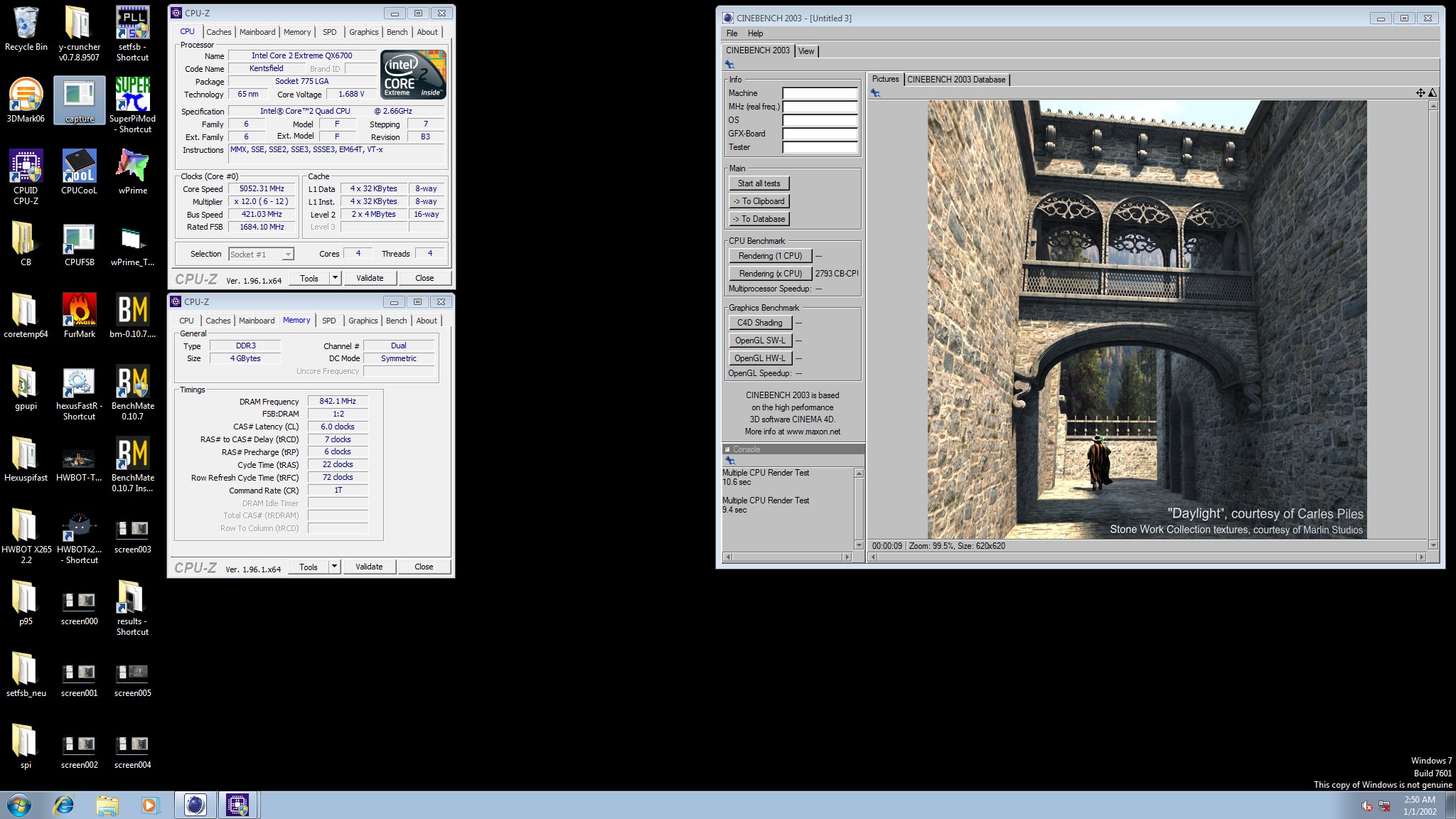The width and height of the screenshot is (1456, 819).
Task: Click the Tester info input field
Action: pyautogui.click(x=820, y=147)
